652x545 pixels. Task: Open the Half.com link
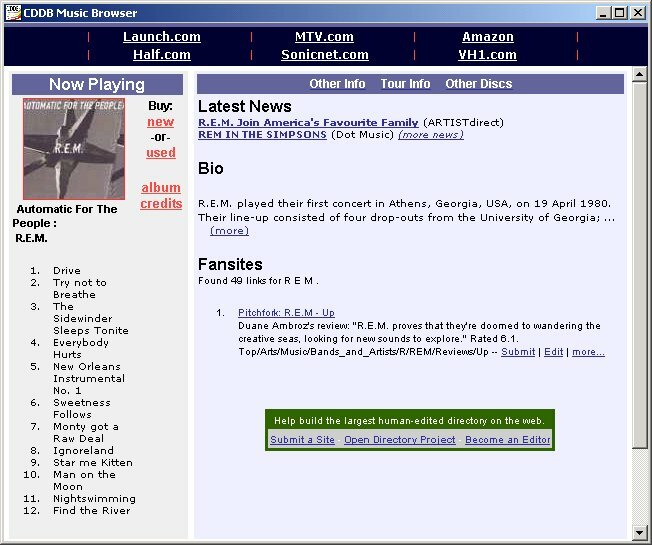[162, 55]
